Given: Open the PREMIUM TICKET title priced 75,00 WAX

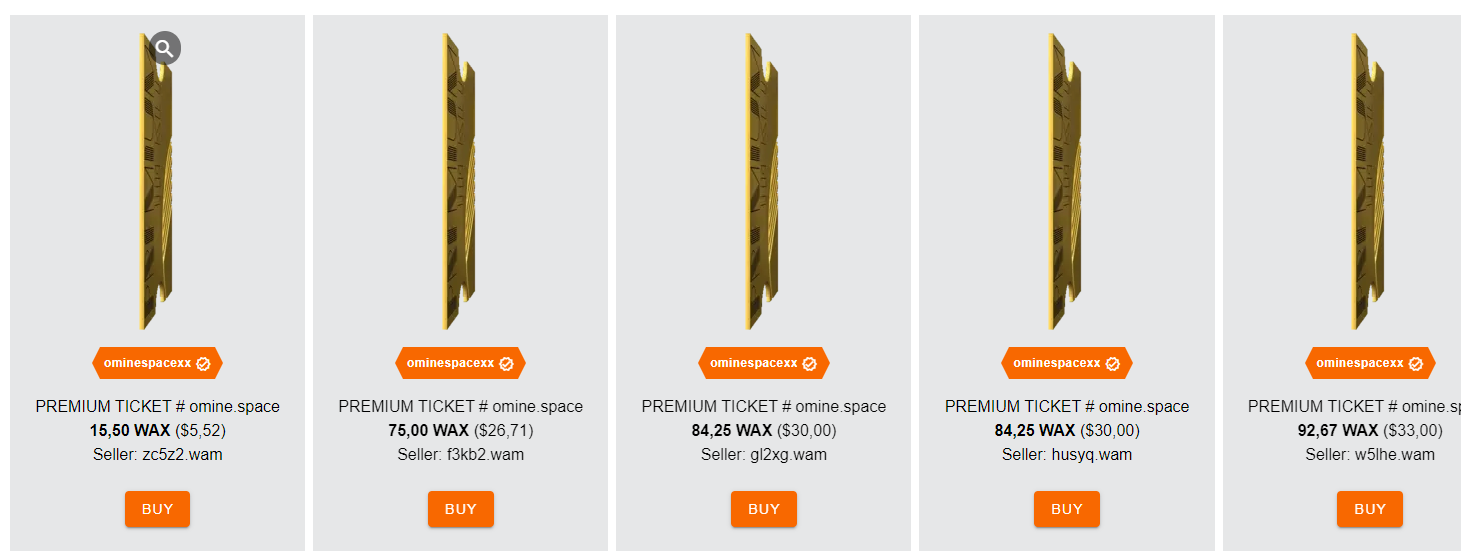Looking at the screenshot, I should 461,407.
